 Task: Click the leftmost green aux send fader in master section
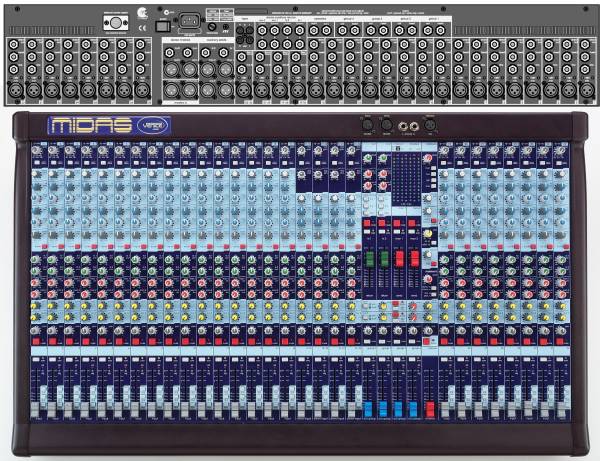point(367,258)
